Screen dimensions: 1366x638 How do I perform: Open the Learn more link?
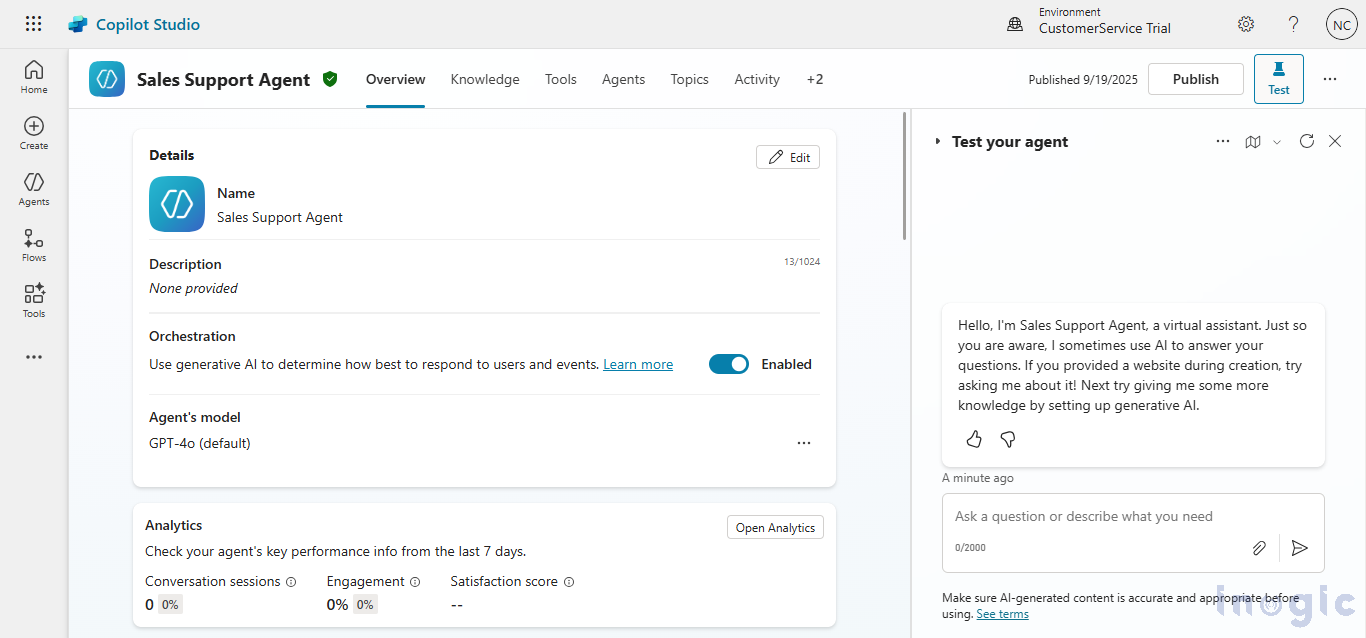coord(638,364)
